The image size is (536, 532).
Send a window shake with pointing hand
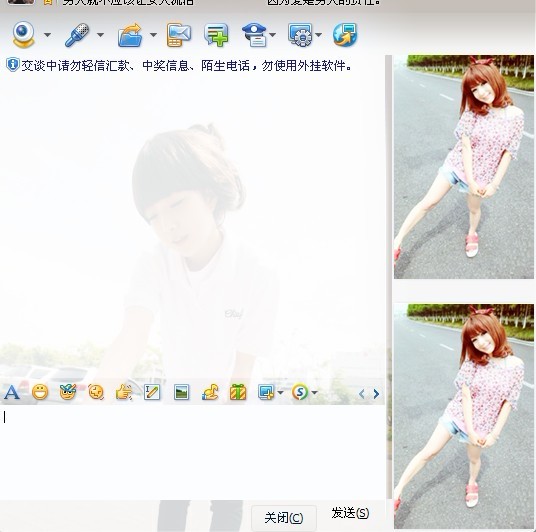[x=123, y=392]
